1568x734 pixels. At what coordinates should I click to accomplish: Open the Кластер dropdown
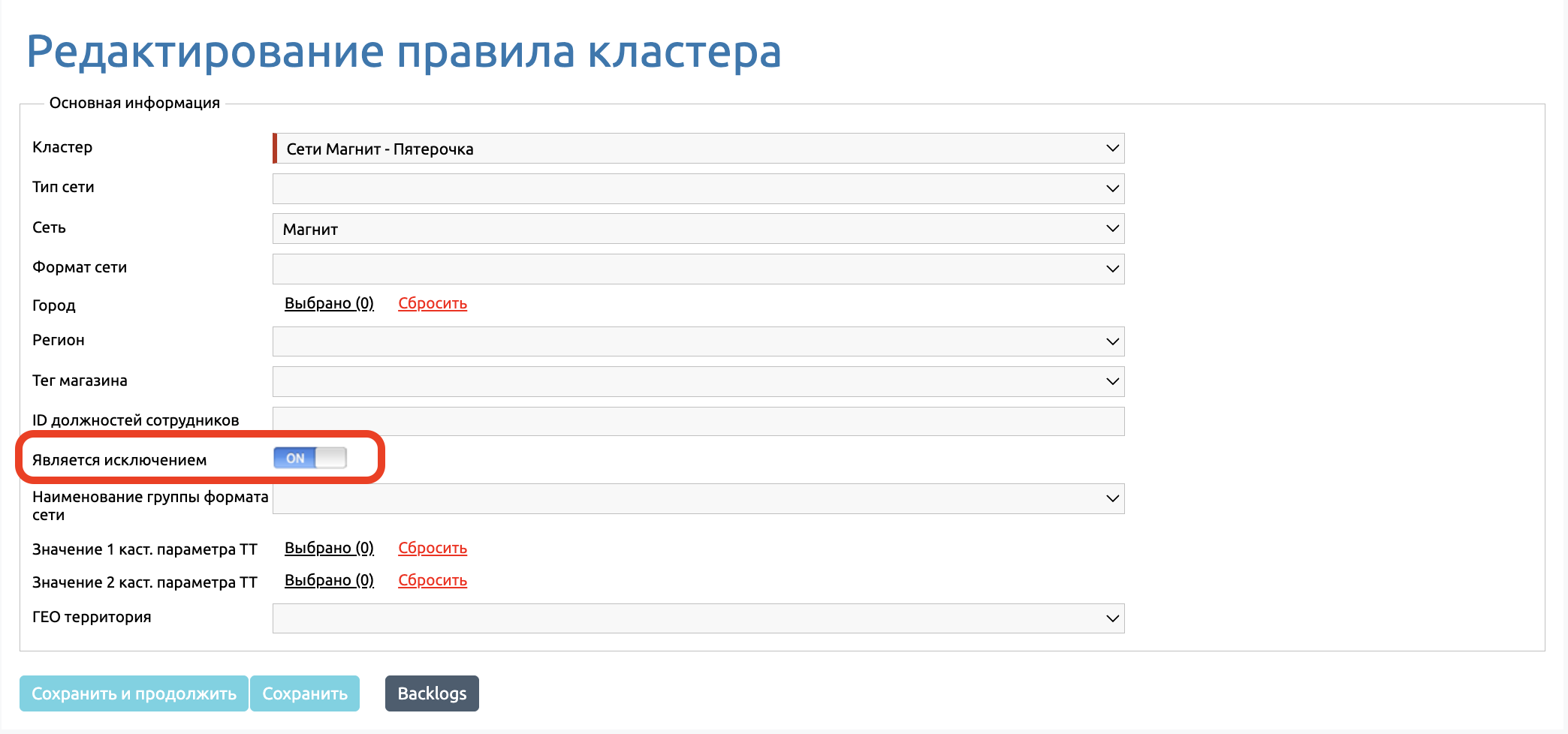point(698,149)
